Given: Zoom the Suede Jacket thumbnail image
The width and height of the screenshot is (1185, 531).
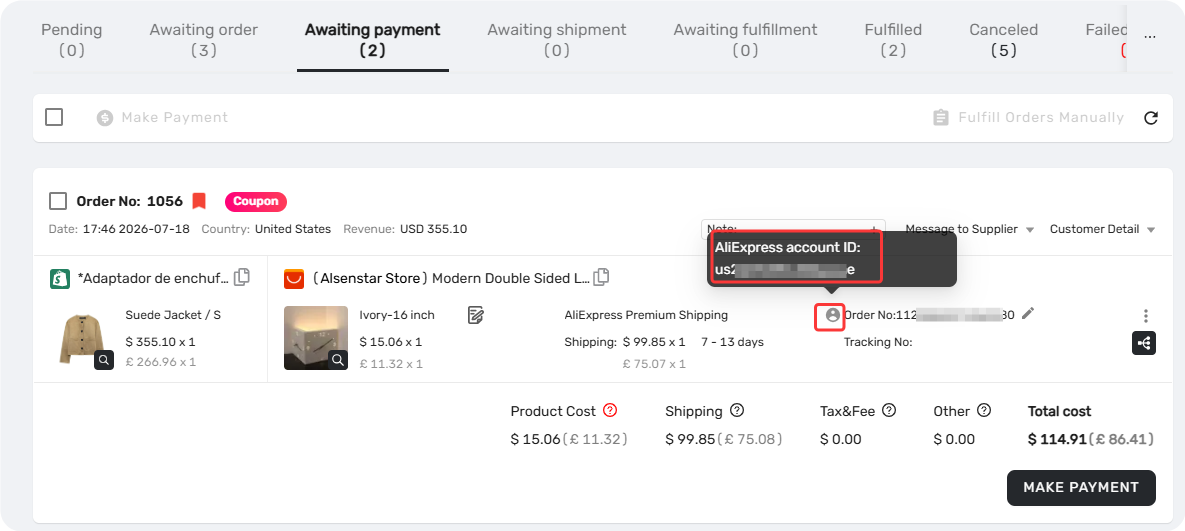Looking at the screenshot, I should (x=104, y=360).
